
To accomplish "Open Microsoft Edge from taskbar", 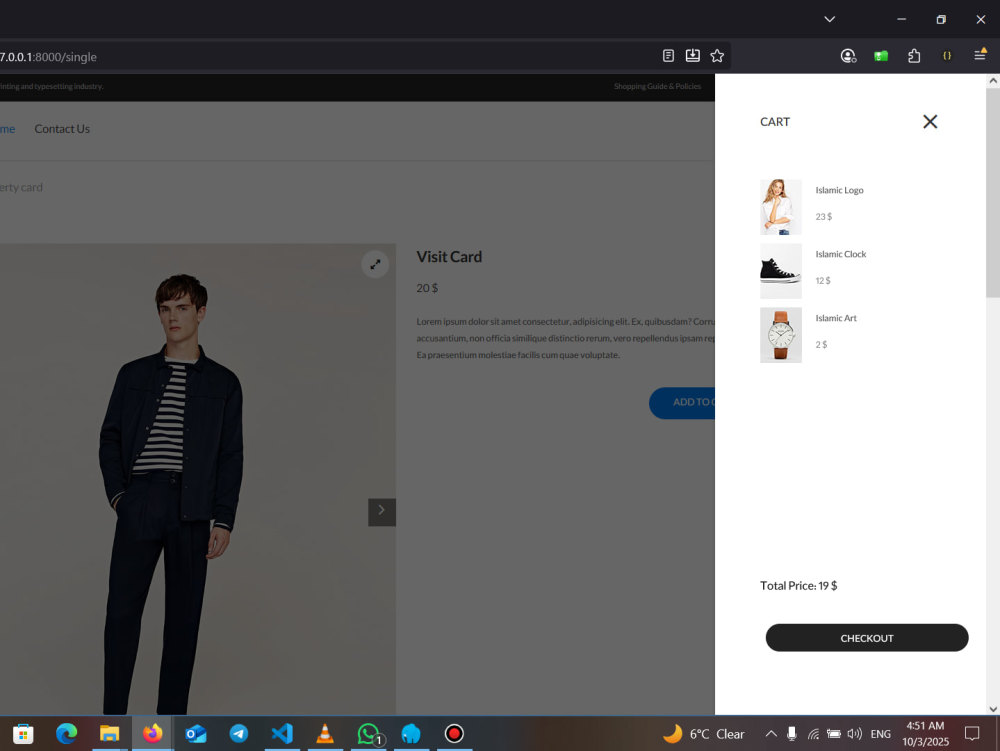I will point(66,734).
